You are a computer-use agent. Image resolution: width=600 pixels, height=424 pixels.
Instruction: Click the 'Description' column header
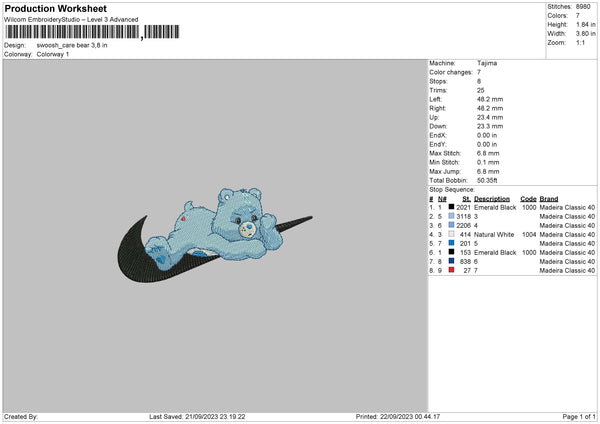(492, 199)
